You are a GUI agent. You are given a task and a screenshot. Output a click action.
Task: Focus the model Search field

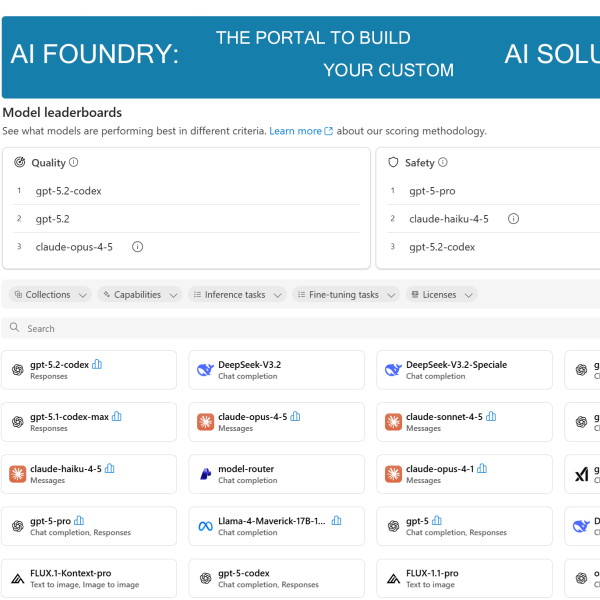(x=302, y=328)
